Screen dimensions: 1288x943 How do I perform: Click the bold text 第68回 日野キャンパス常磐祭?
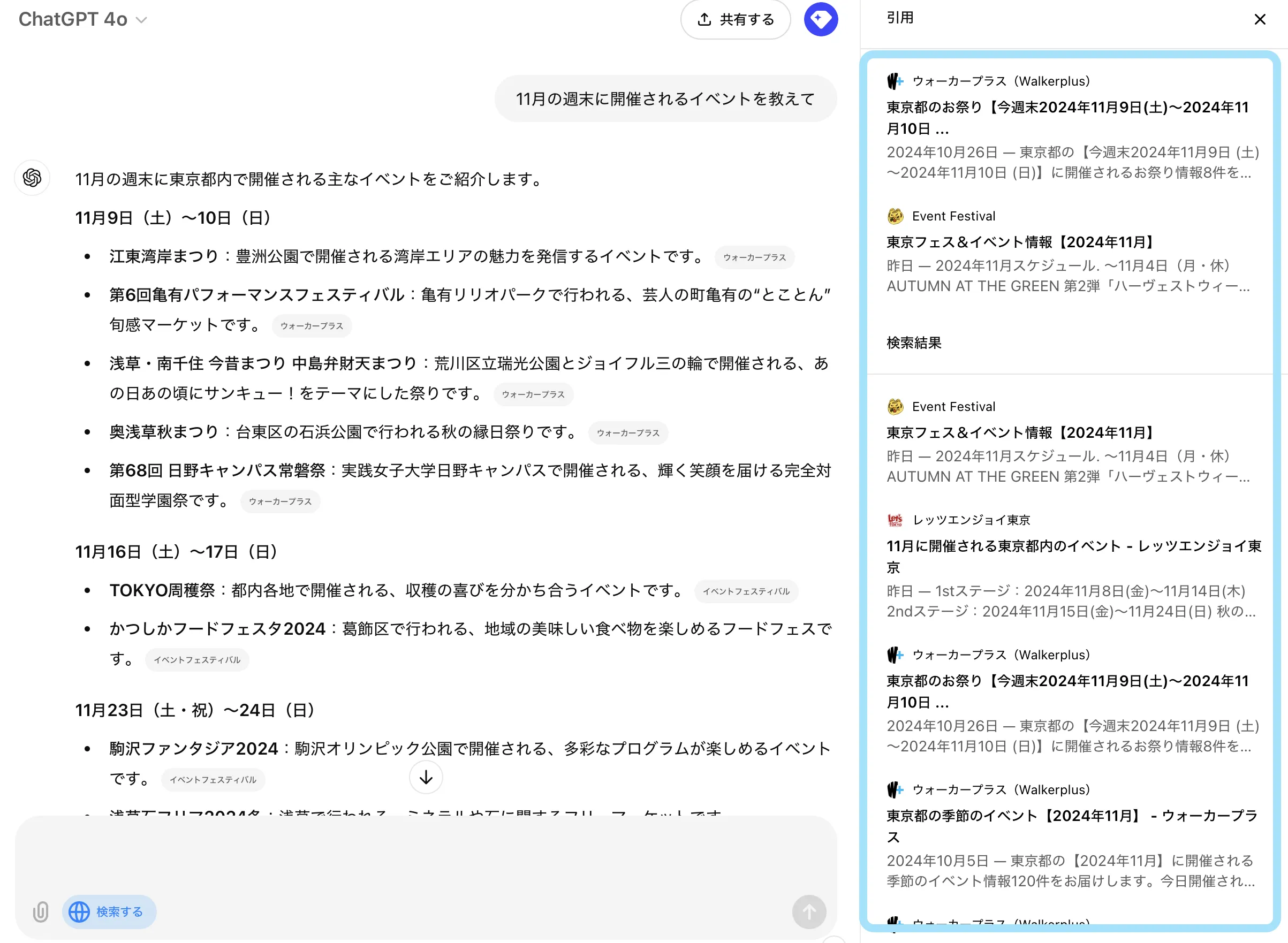pyautogui.click(x=217, y=470)
